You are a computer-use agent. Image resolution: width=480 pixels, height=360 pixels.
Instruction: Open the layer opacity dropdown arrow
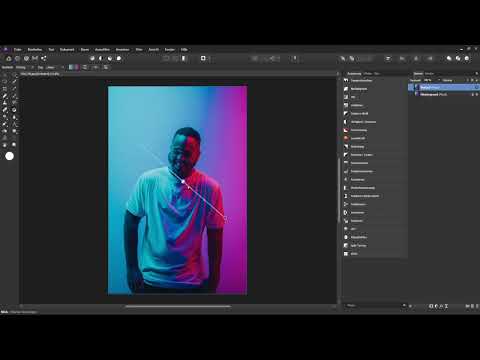pos(439,80)
